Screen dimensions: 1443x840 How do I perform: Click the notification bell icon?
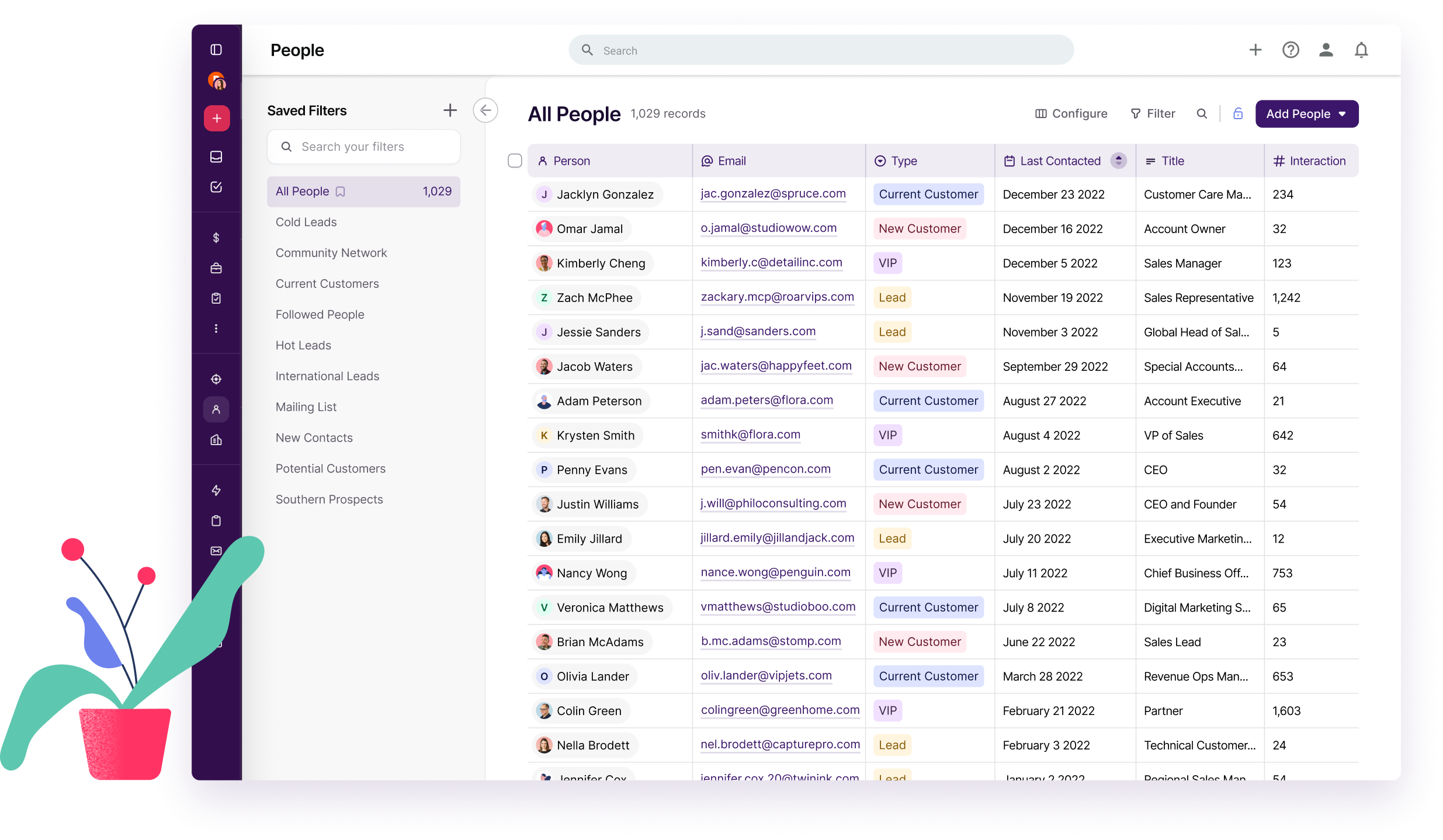click(x=1361, y=50)
